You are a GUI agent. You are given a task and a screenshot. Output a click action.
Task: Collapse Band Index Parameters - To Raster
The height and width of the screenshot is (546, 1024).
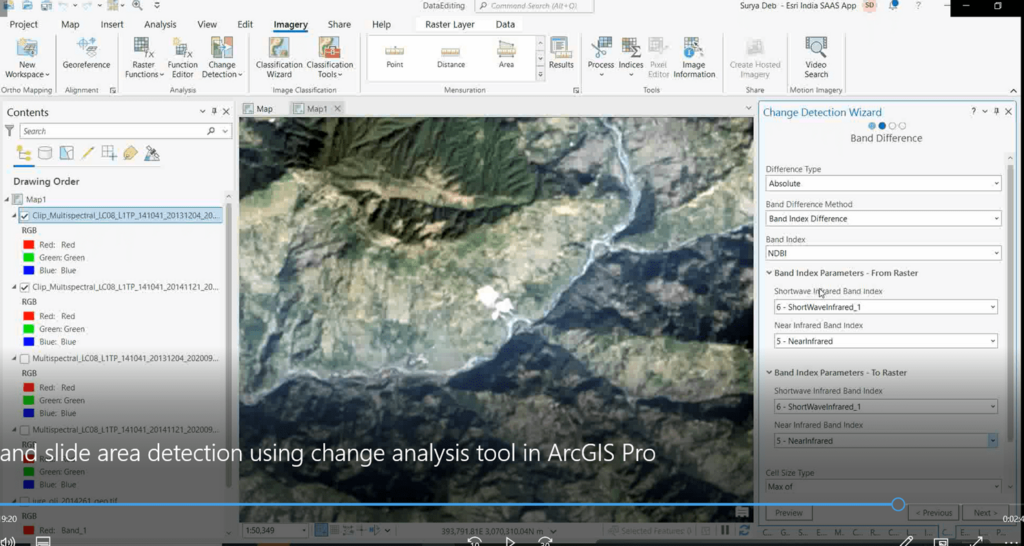click(769, 372)
